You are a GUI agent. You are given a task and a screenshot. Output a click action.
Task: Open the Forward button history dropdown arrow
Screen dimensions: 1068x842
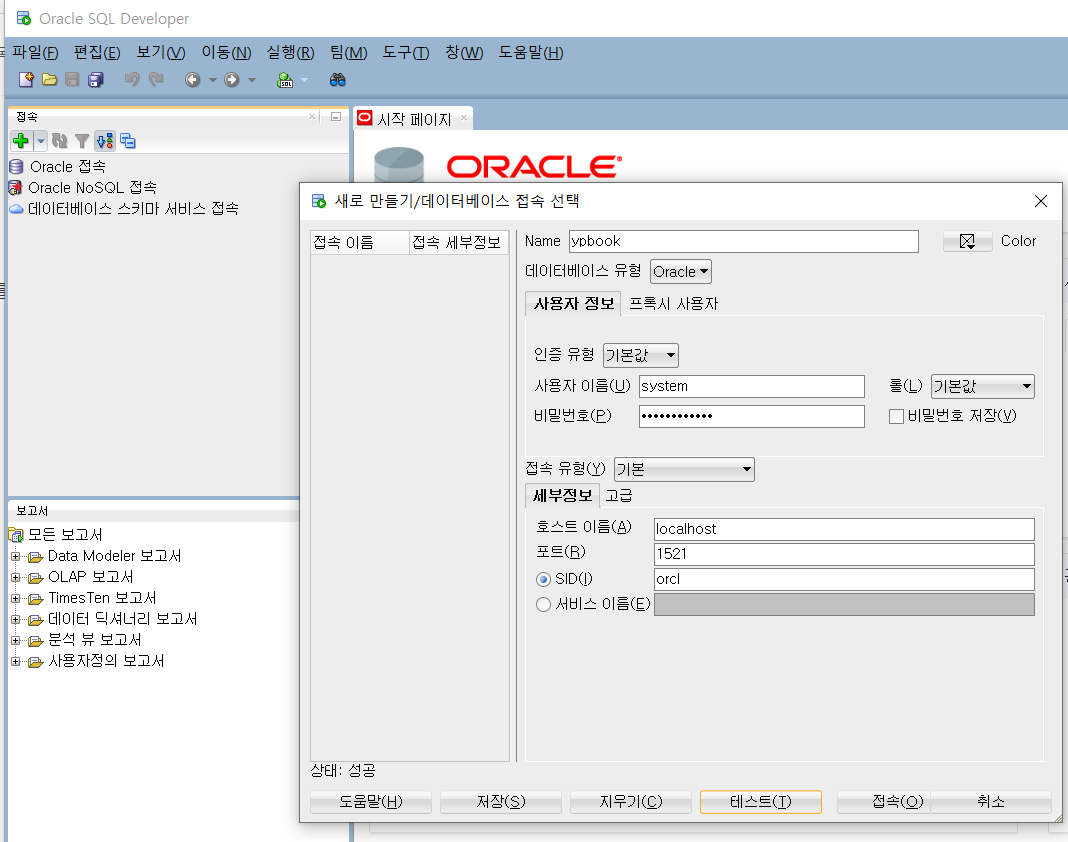tap(252, 80)
